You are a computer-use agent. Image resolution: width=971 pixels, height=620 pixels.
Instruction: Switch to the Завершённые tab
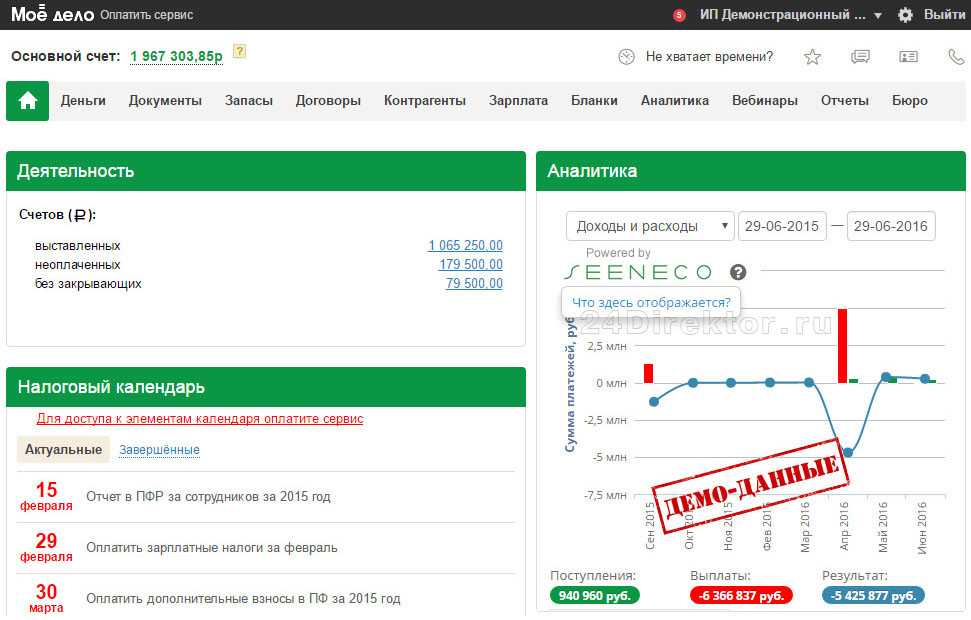[x=159, y=450]
